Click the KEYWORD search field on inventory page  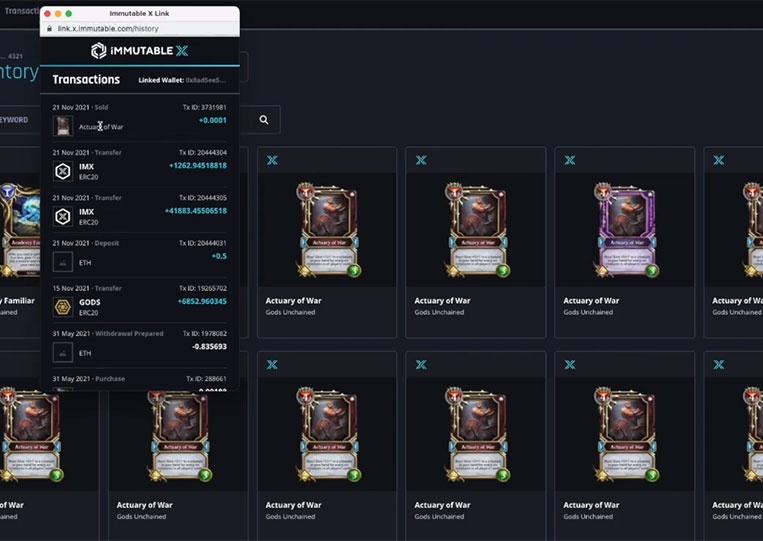[x=14, y=120]
